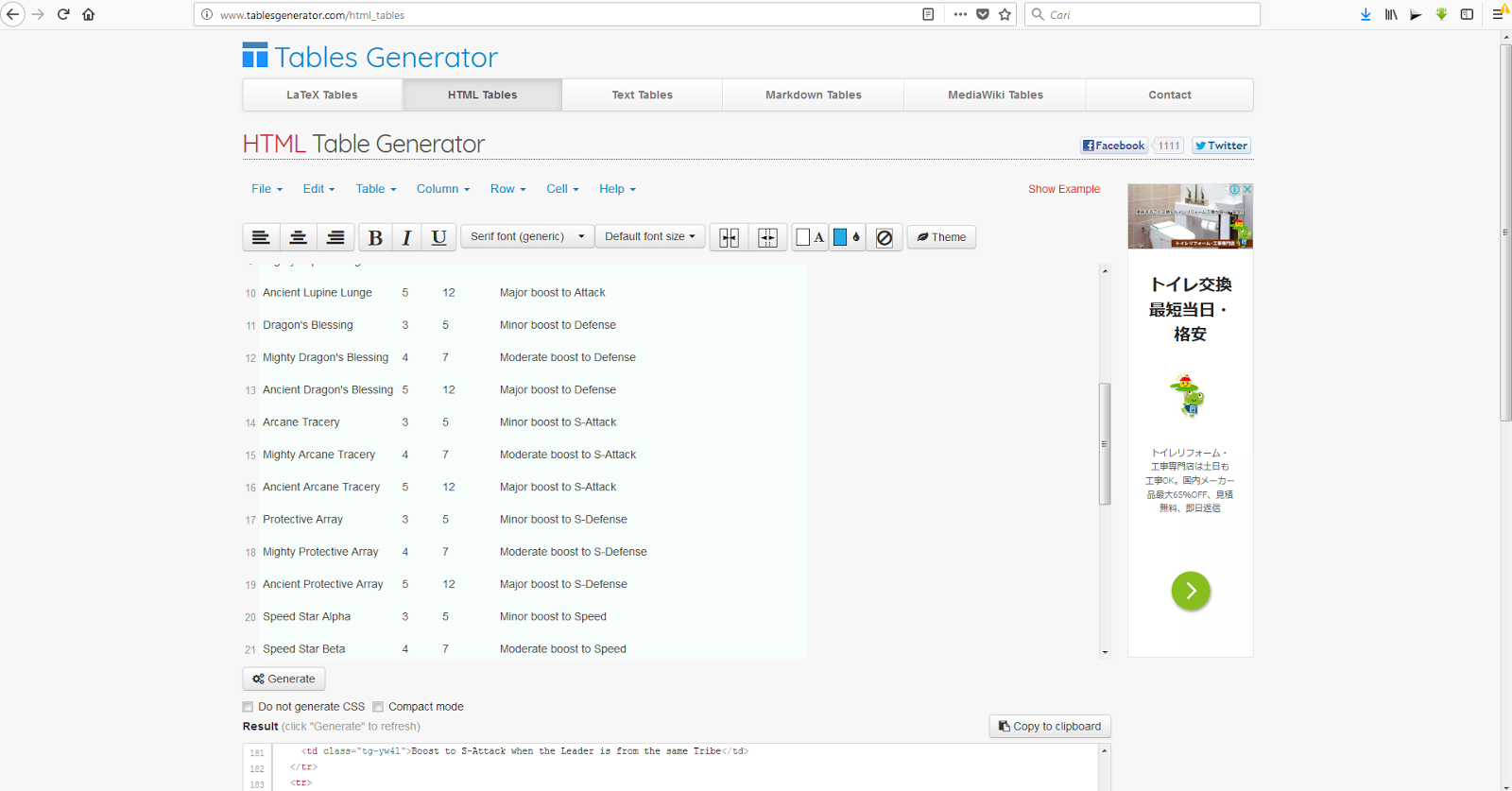Save page to Pocket

pyautogui.click(x=983, y=14)
